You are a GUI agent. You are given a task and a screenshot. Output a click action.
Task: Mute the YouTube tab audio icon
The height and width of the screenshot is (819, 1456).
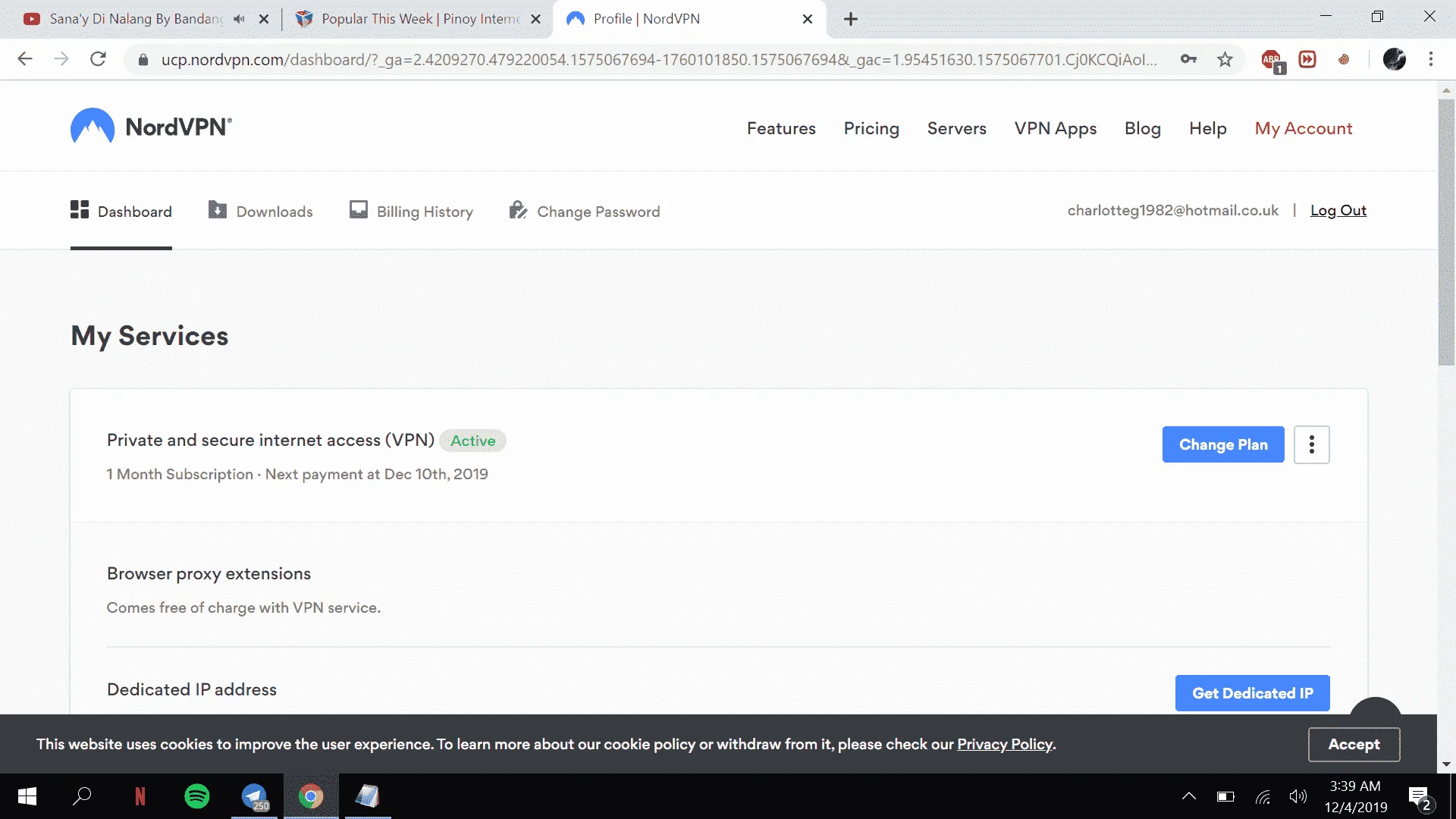click(239, 19)
